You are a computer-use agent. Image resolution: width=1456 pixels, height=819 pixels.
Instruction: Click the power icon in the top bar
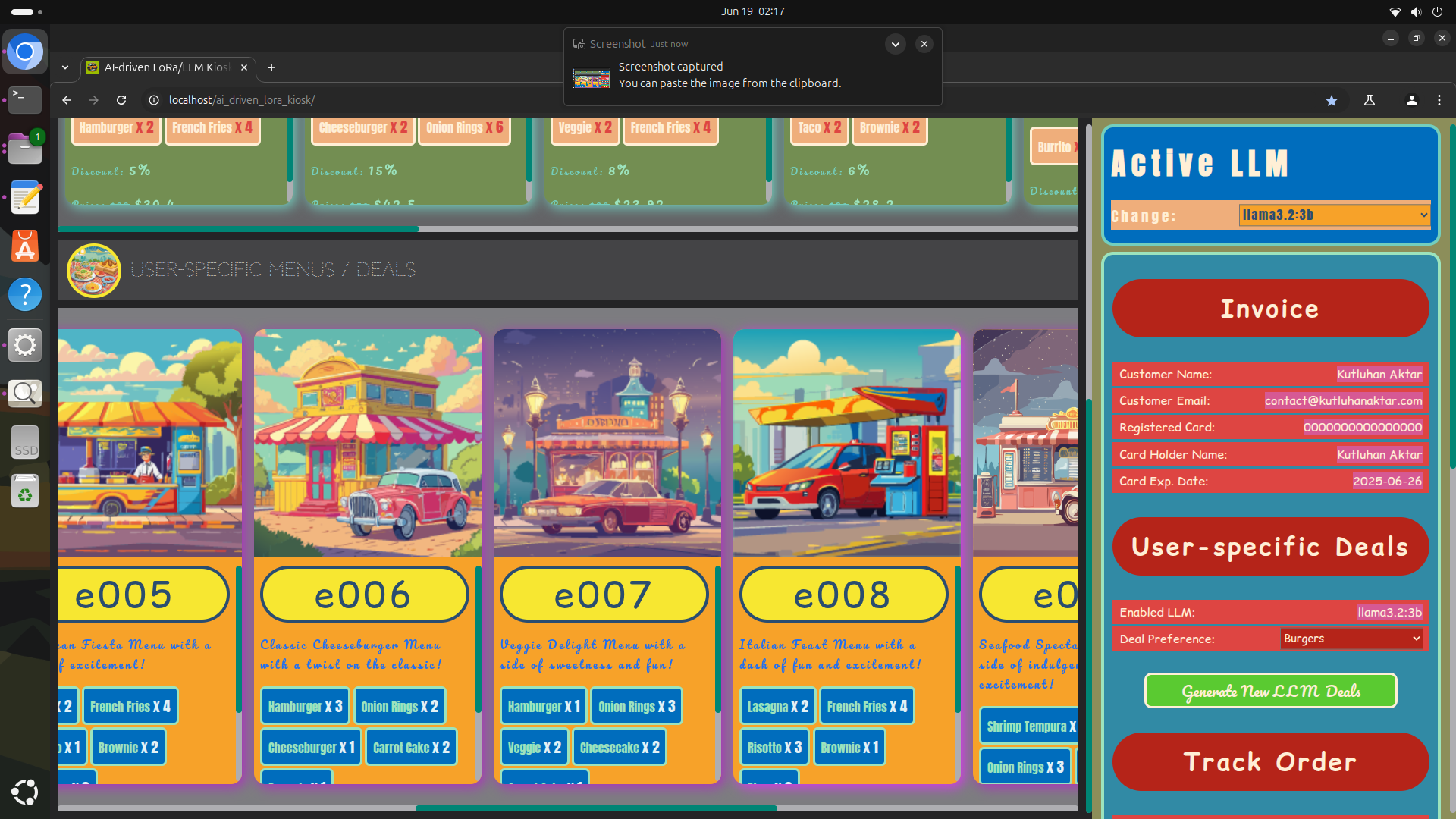pyautogui.click(x=1437, y=11)
